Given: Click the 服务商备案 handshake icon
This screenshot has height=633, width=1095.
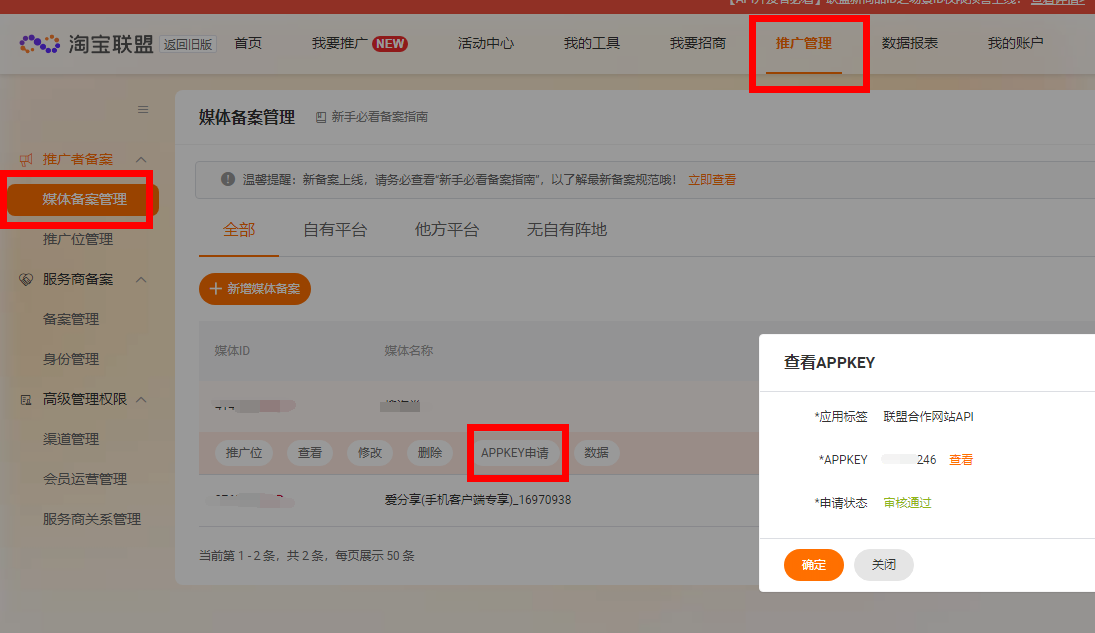Looking at the screenshot, I should click(x=26, y=280).
